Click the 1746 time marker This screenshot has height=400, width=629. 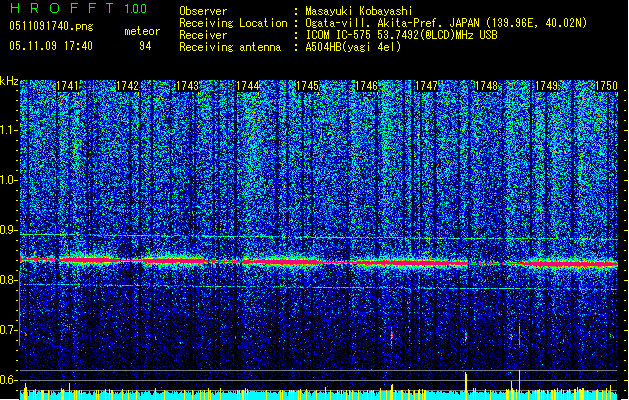[367, 87]
